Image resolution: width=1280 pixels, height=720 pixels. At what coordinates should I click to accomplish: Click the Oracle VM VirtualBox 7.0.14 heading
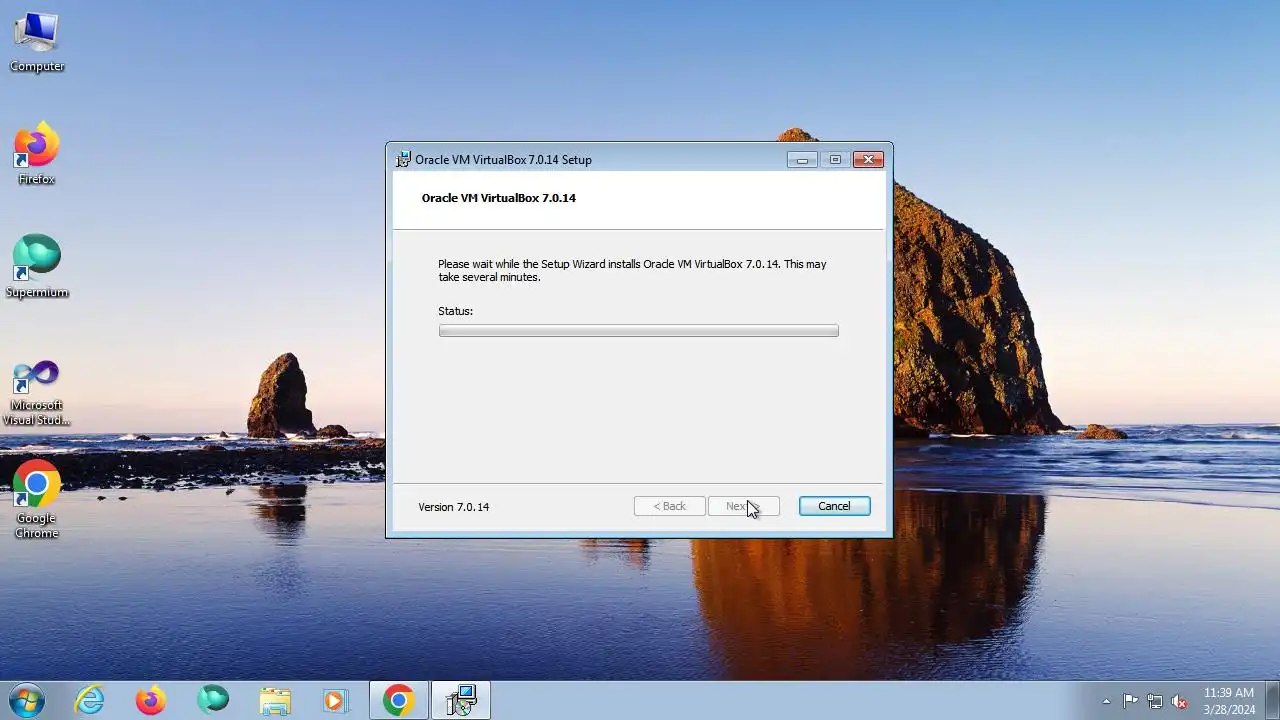tap(499, 198)
